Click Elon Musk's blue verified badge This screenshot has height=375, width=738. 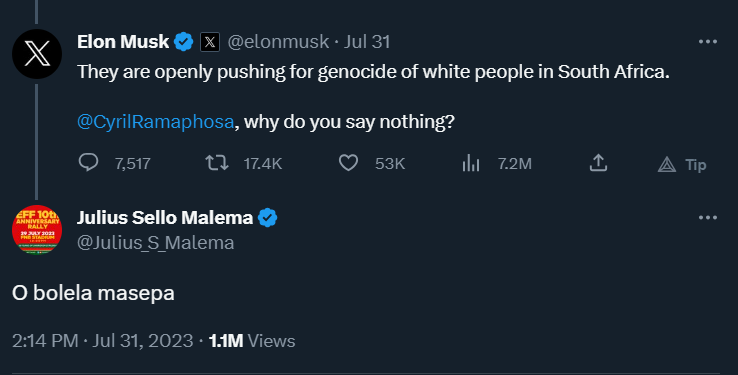pos(184,42)
